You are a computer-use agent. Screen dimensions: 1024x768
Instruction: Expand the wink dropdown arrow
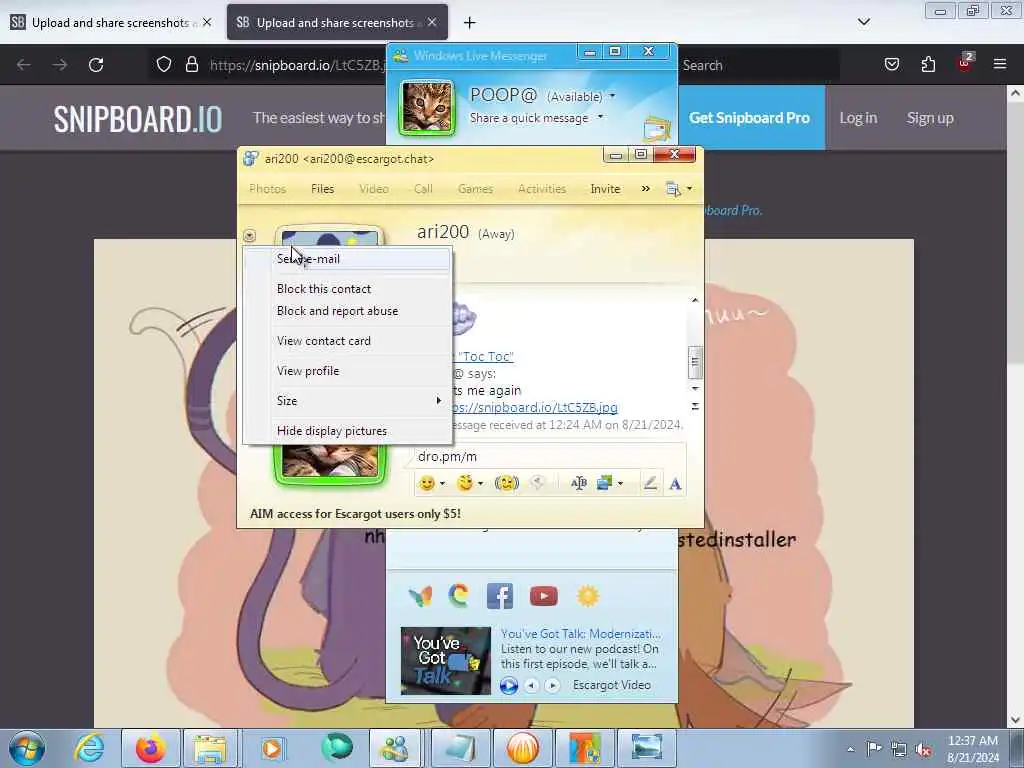pyautogui.click(x=481, y=484)
